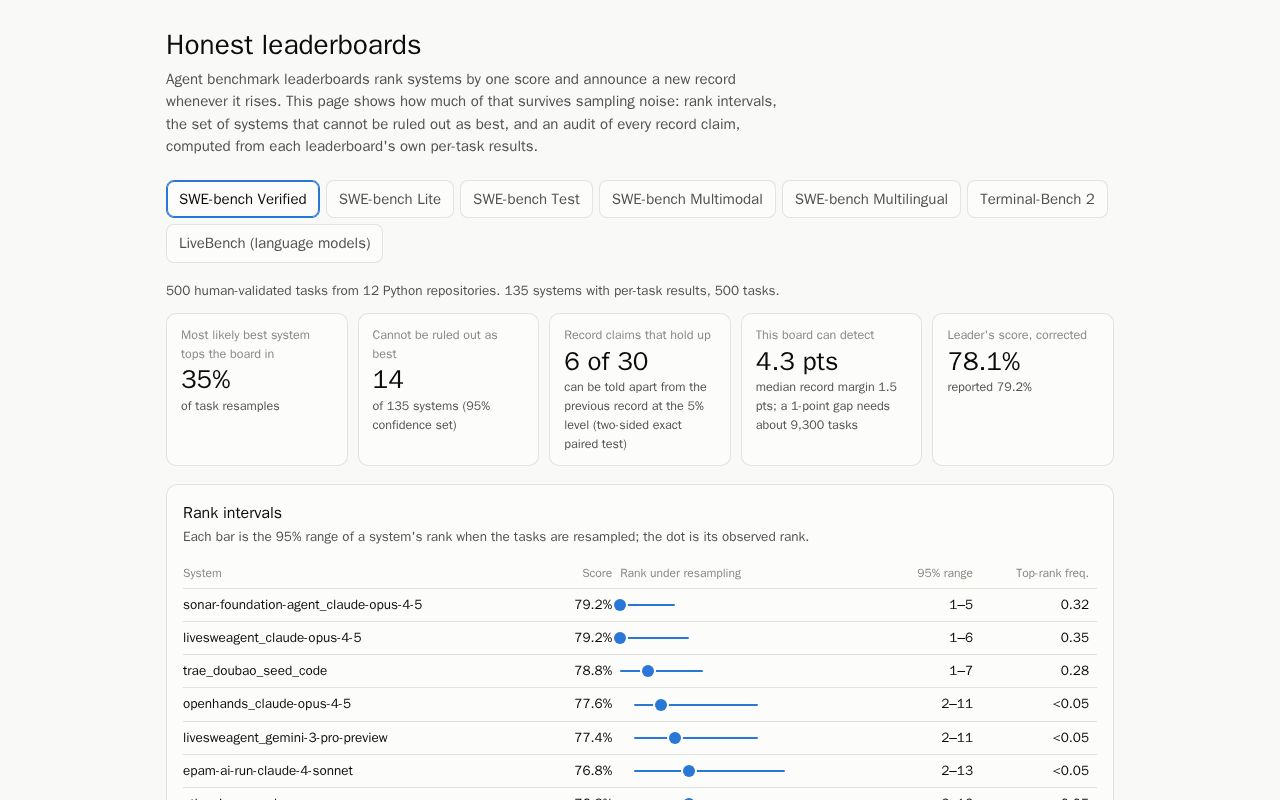Switch to SWE-bench Multimodal leaderboard
Image resolution: width=1280 pixels, height=800 pixels.
tap(687, 199)
